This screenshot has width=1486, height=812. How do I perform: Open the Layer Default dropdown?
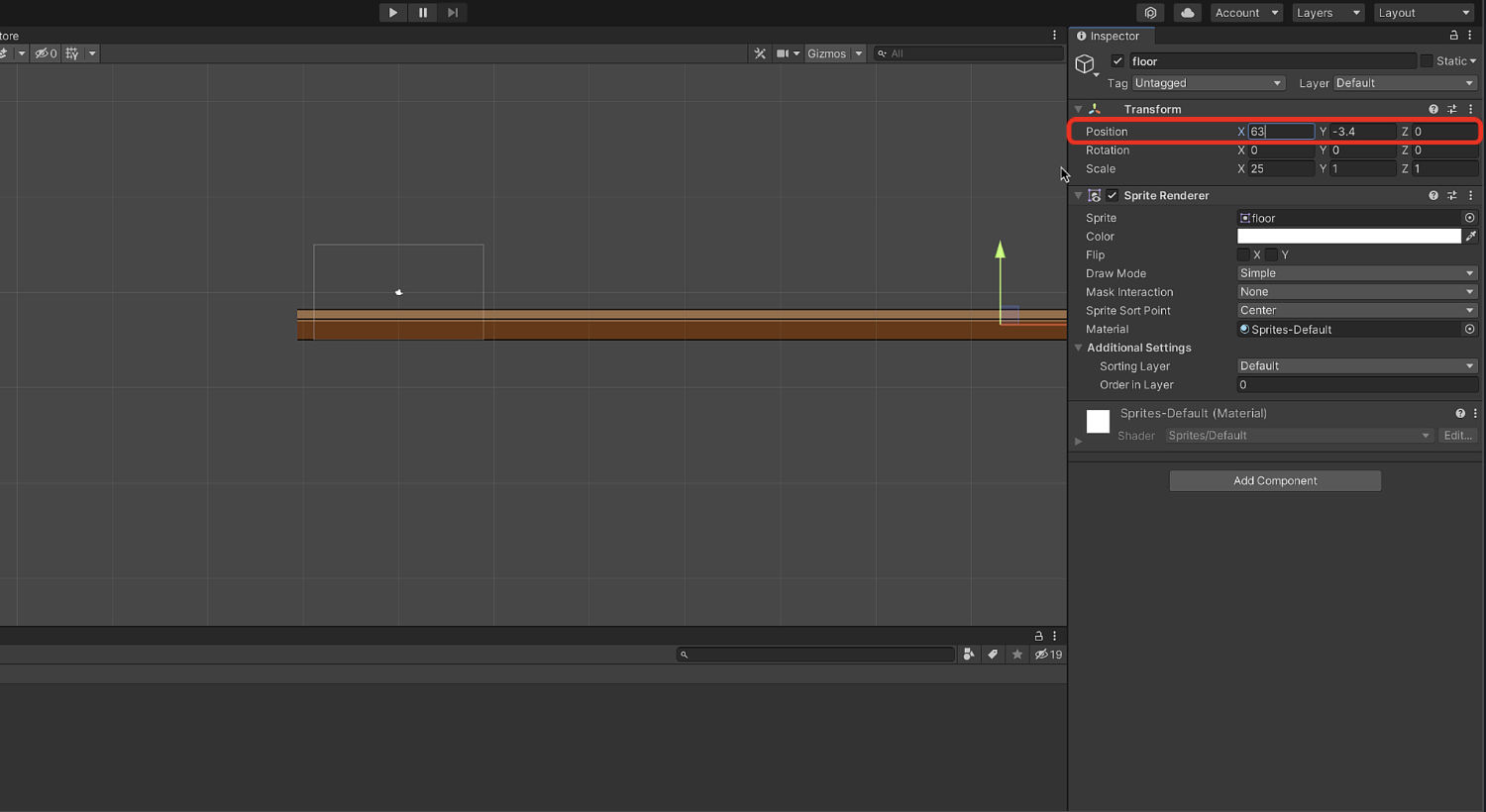pos(1406,83)
